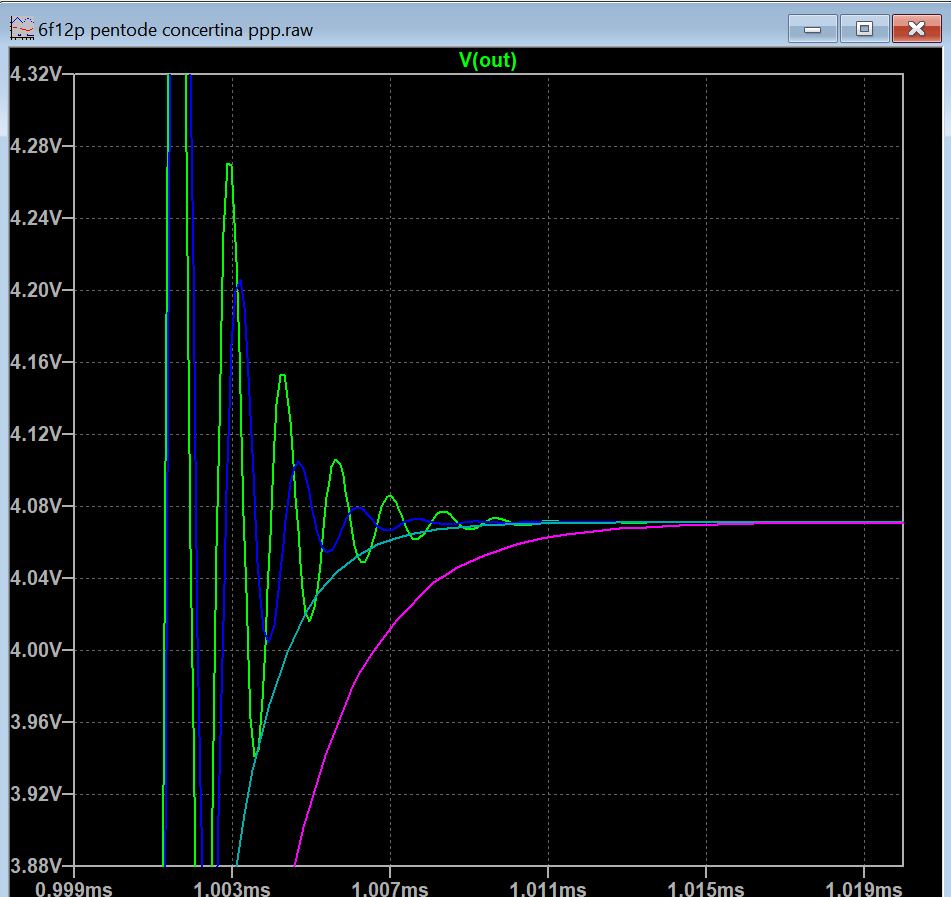Click the 3.92V axis label
Image resolution: width=951 pixels, height=897 pixels.
pos(36,793)
